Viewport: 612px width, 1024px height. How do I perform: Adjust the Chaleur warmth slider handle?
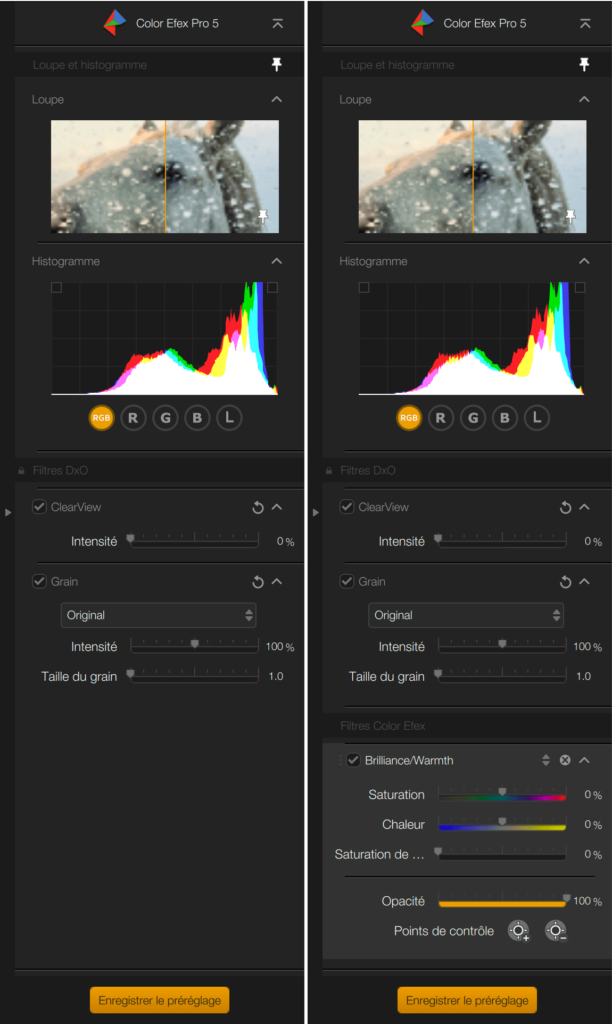click(x=502, y=822)
